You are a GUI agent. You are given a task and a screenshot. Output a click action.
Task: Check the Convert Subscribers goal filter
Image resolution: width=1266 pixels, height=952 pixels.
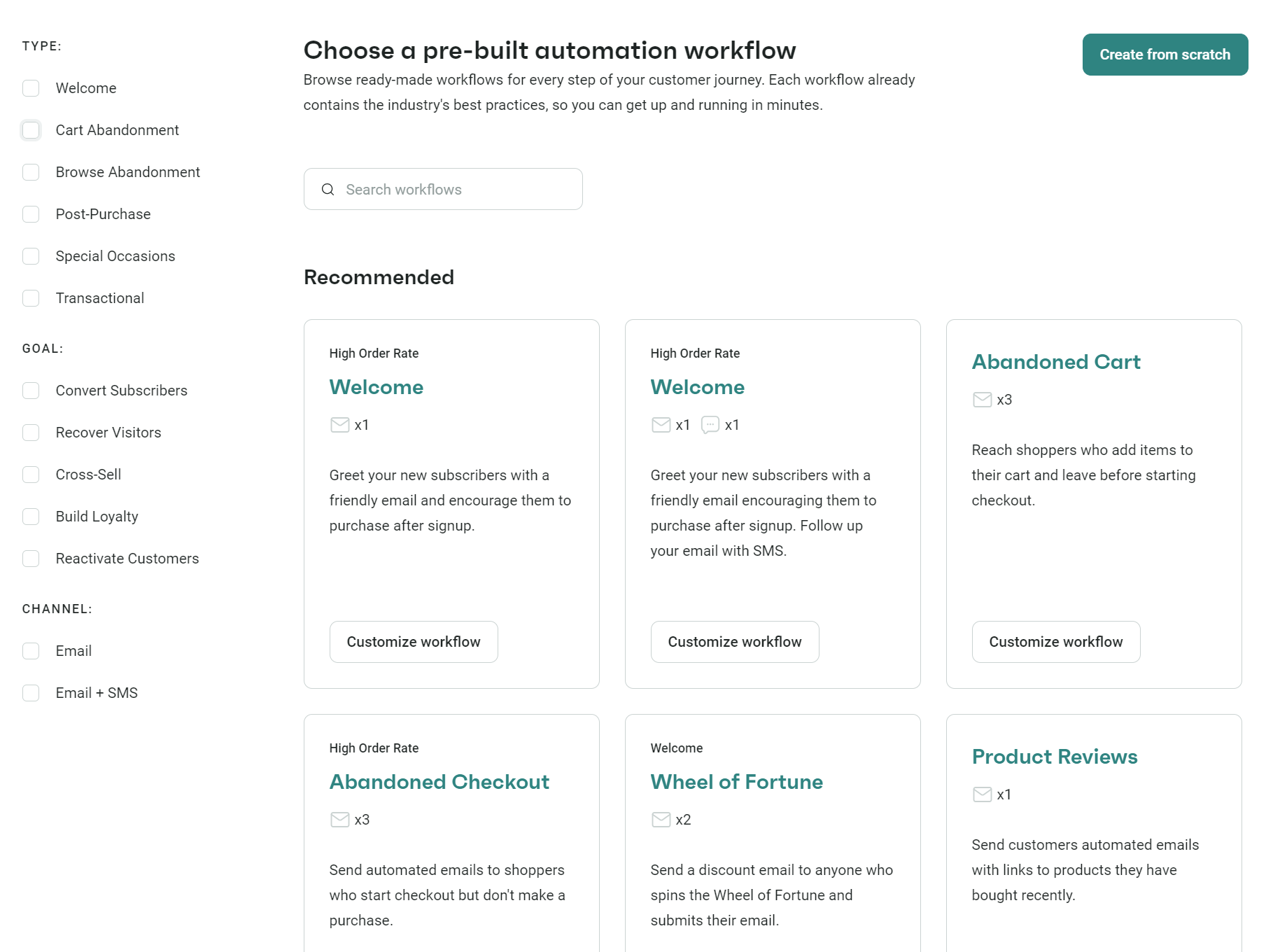point(31,391)
